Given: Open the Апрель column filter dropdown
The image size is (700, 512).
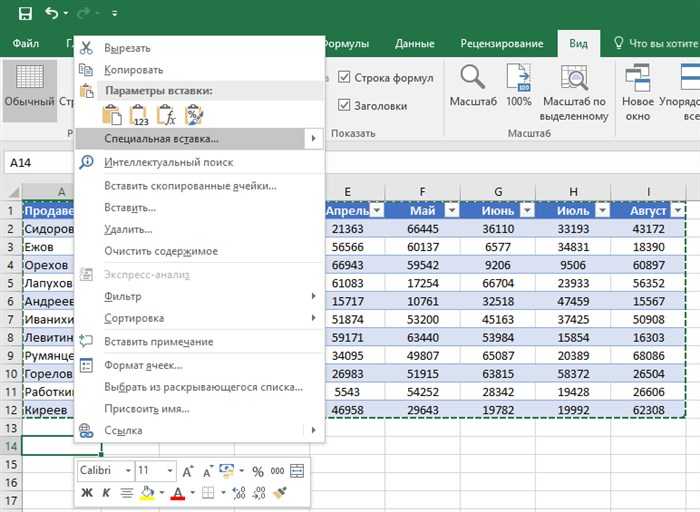Looking at the screenshot, I should [377, 210].
